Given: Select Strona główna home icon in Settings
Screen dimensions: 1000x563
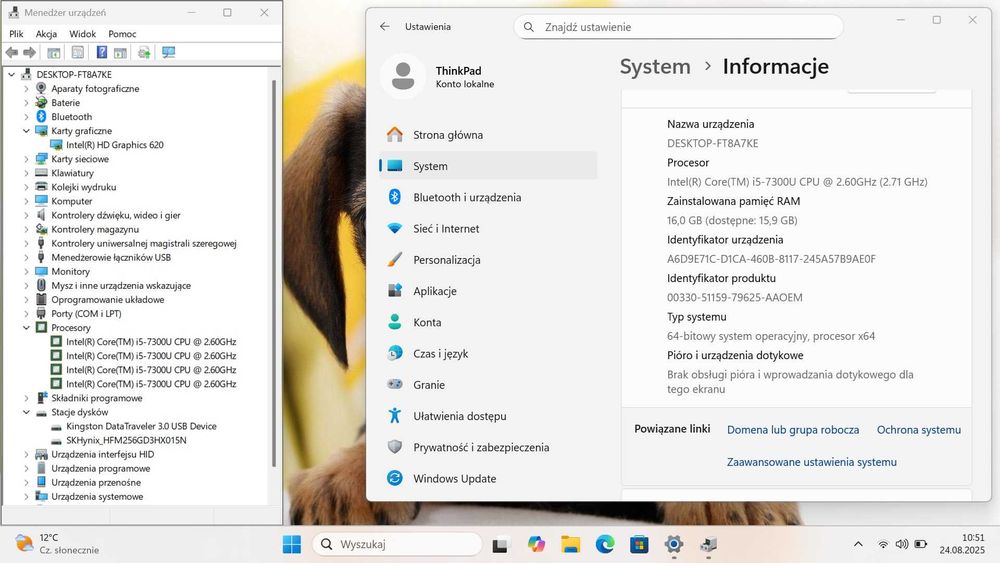Looking at the screenshot, I should point(395,135).
